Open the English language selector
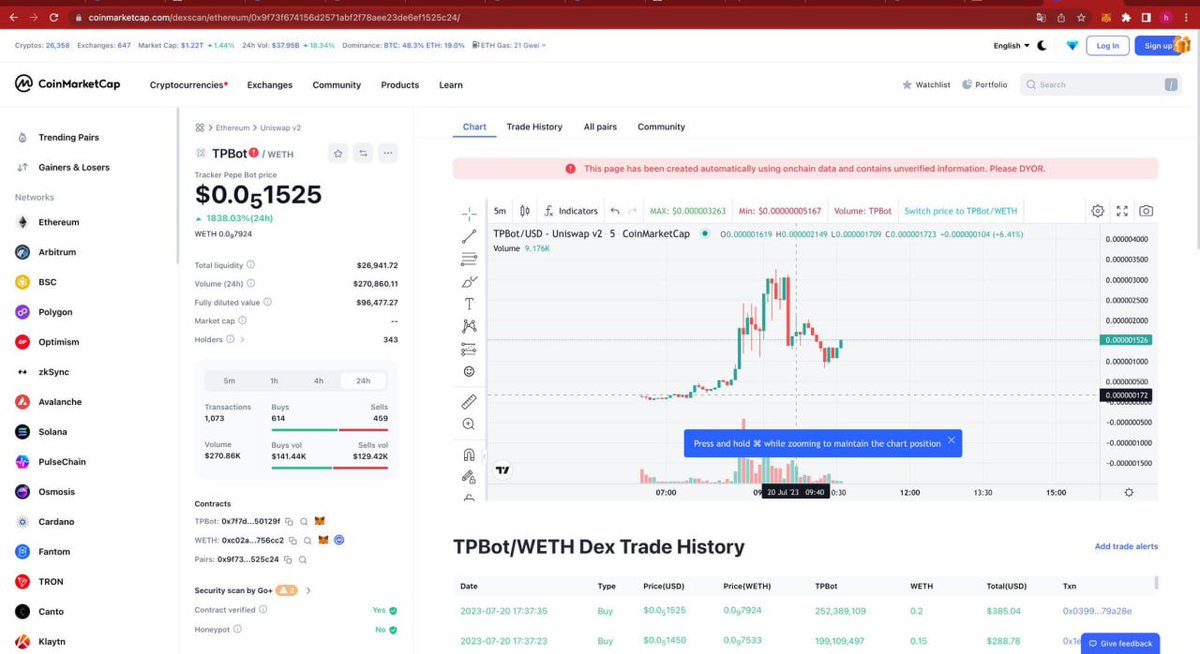 (x=1009, y=45)
